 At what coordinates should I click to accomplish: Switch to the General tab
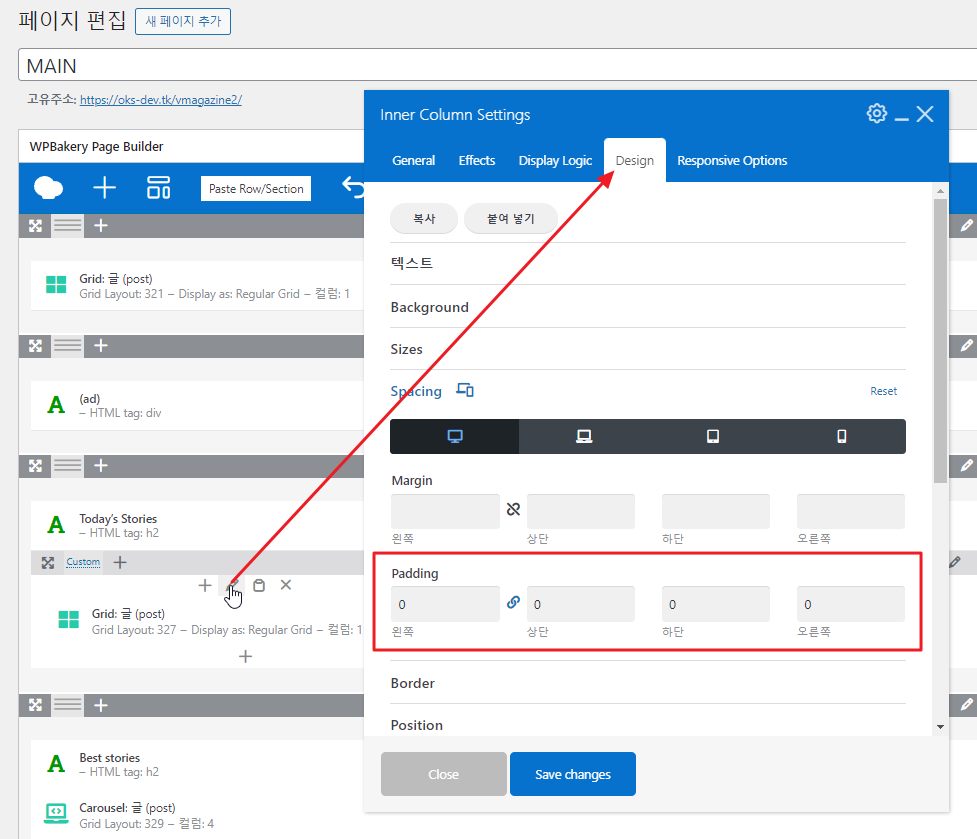[x=413, y=161]
